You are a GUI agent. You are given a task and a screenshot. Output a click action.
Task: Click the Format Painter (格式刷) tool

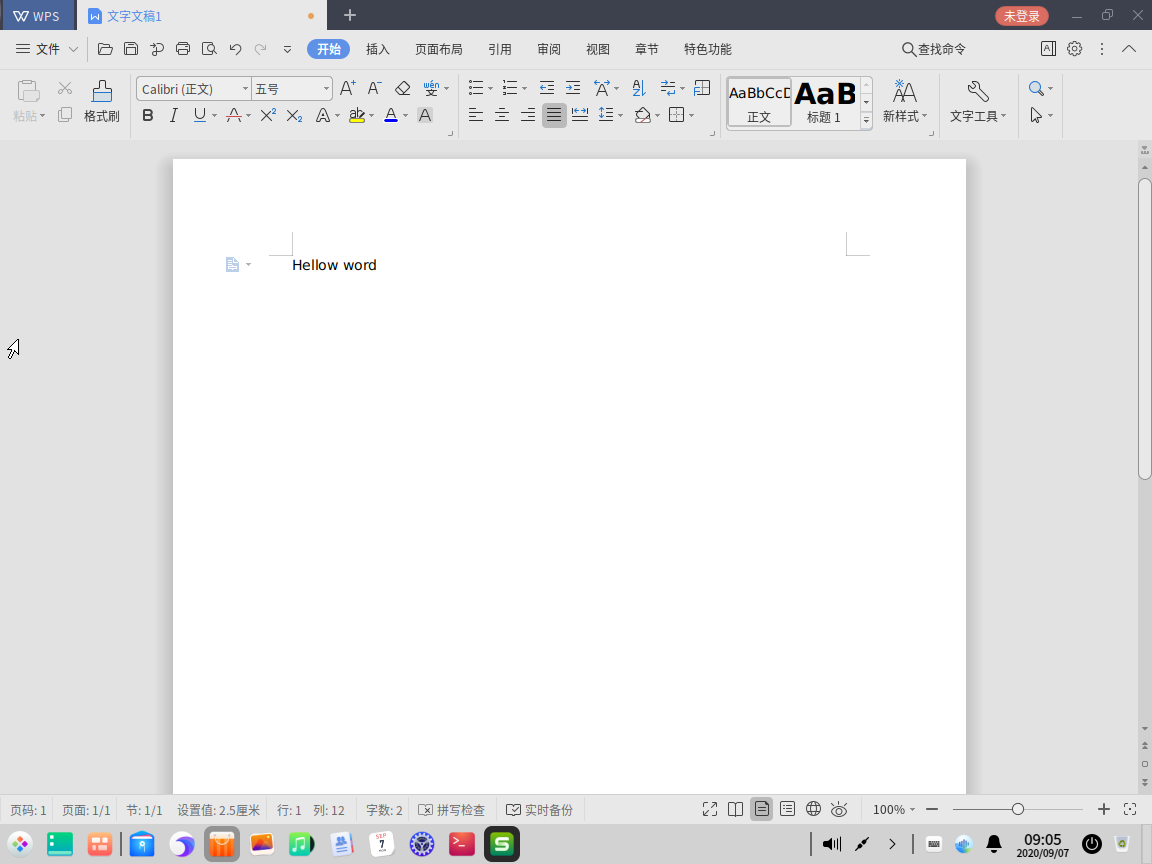coord(101,101)
